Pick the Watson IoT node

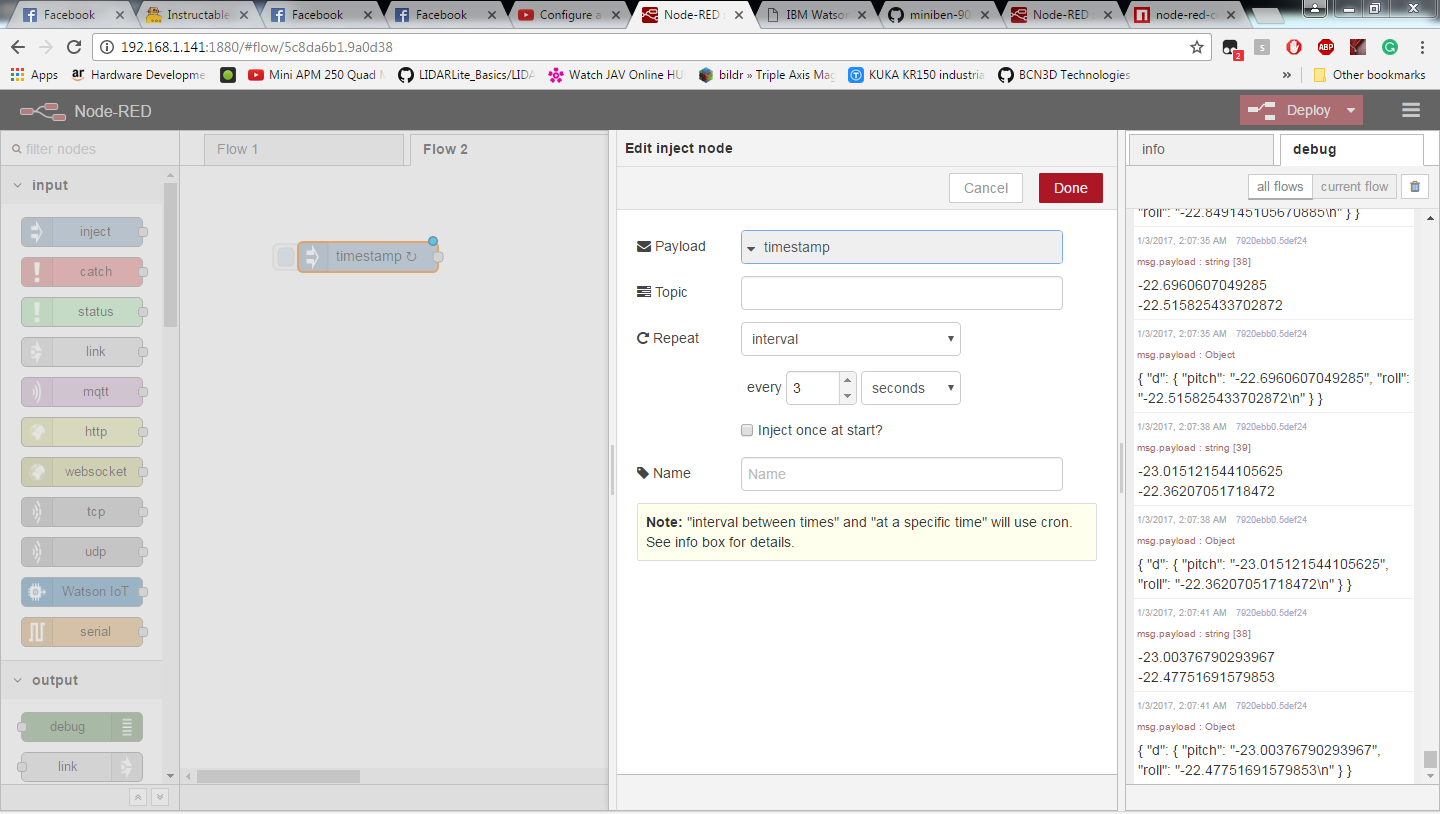coord(82,592)
